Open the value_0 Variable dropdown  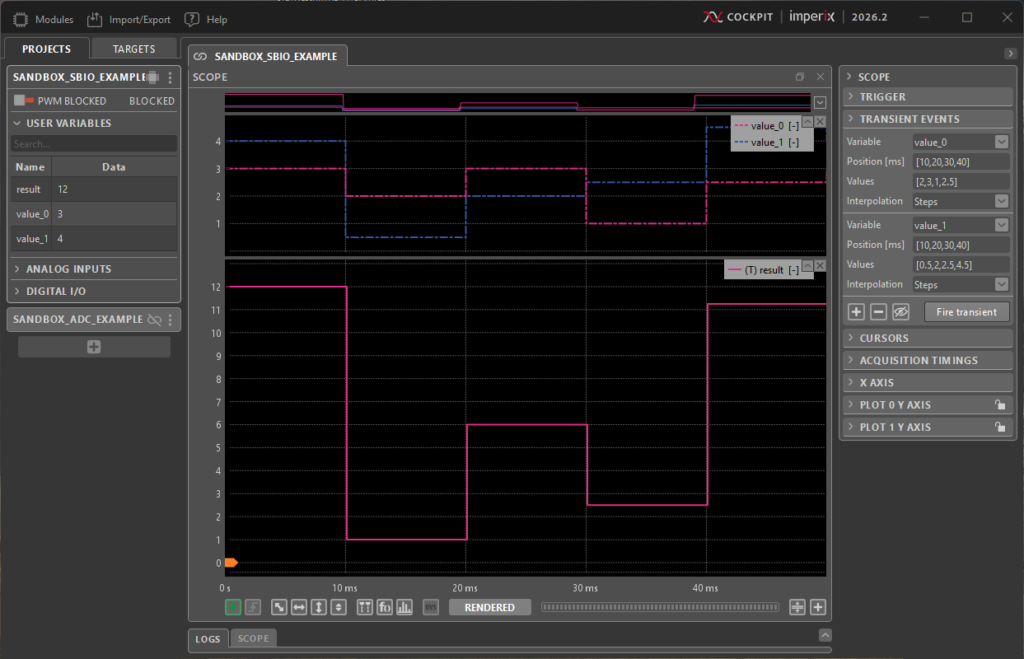[1001, 142]
